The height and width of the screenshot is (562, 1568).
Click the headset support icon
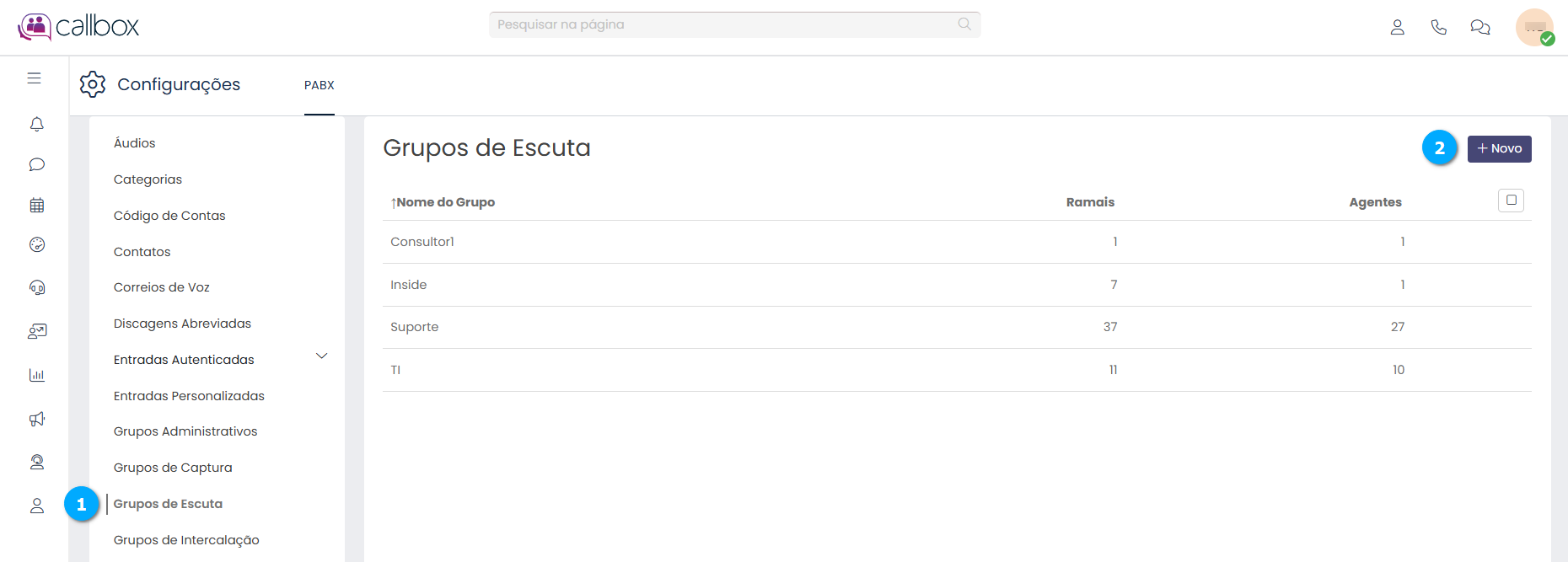36,287
